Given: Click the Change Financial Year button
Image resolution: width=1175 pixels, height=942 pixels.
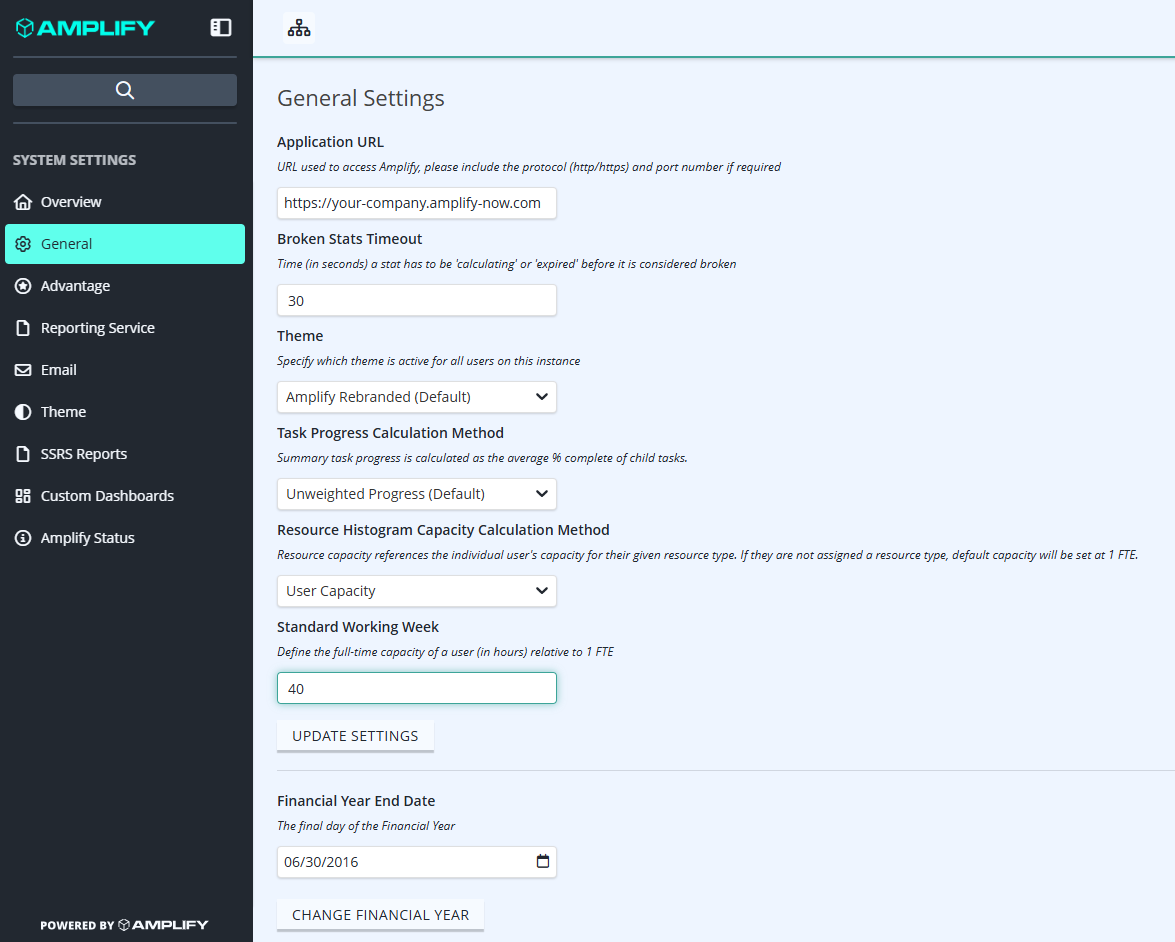Looking at the screenshot, I should pyautogui.click(x=380, y=915).
